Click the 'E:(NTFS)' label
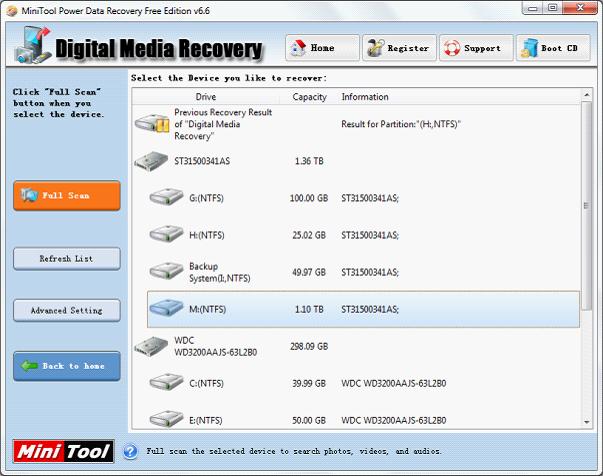 click(206, 420)
